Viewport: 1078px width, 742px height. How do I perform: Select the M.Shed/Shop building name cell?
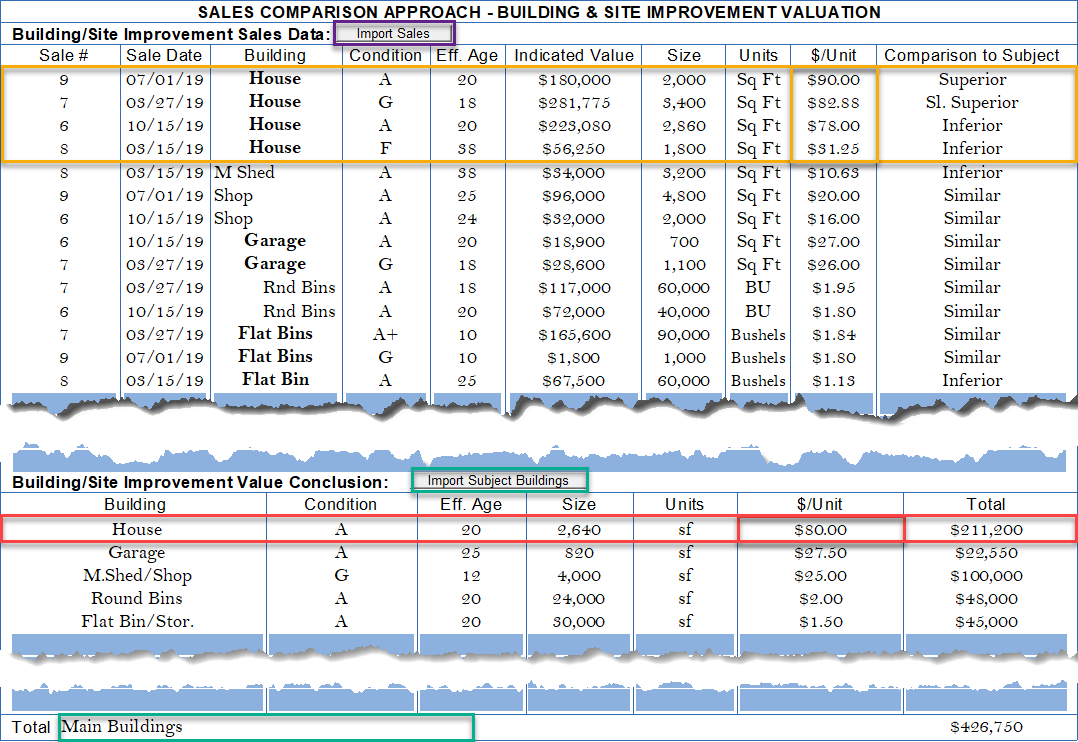pos(136,576)
